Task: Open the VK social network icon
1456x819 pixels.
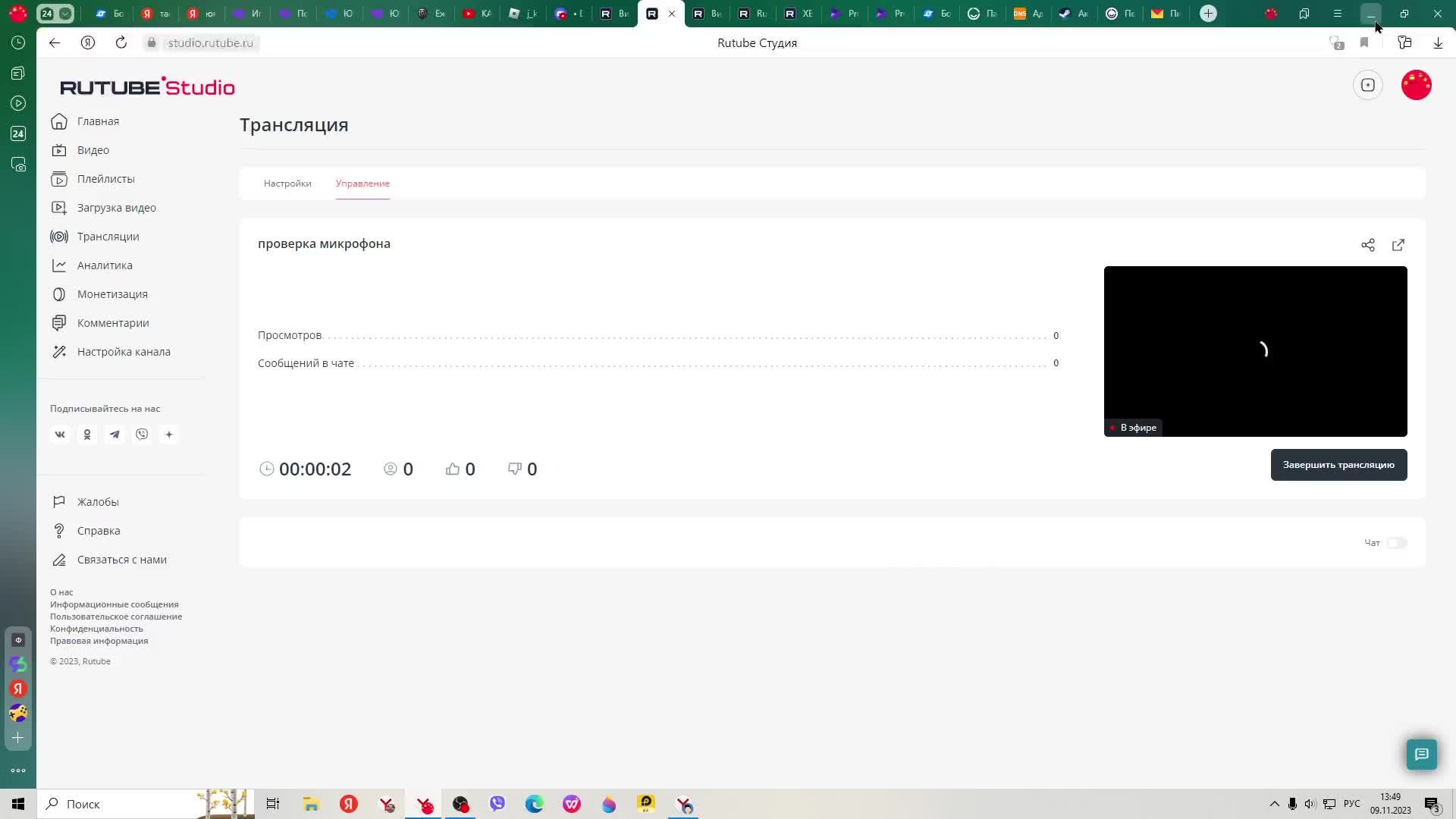Action: click(60, 435)
